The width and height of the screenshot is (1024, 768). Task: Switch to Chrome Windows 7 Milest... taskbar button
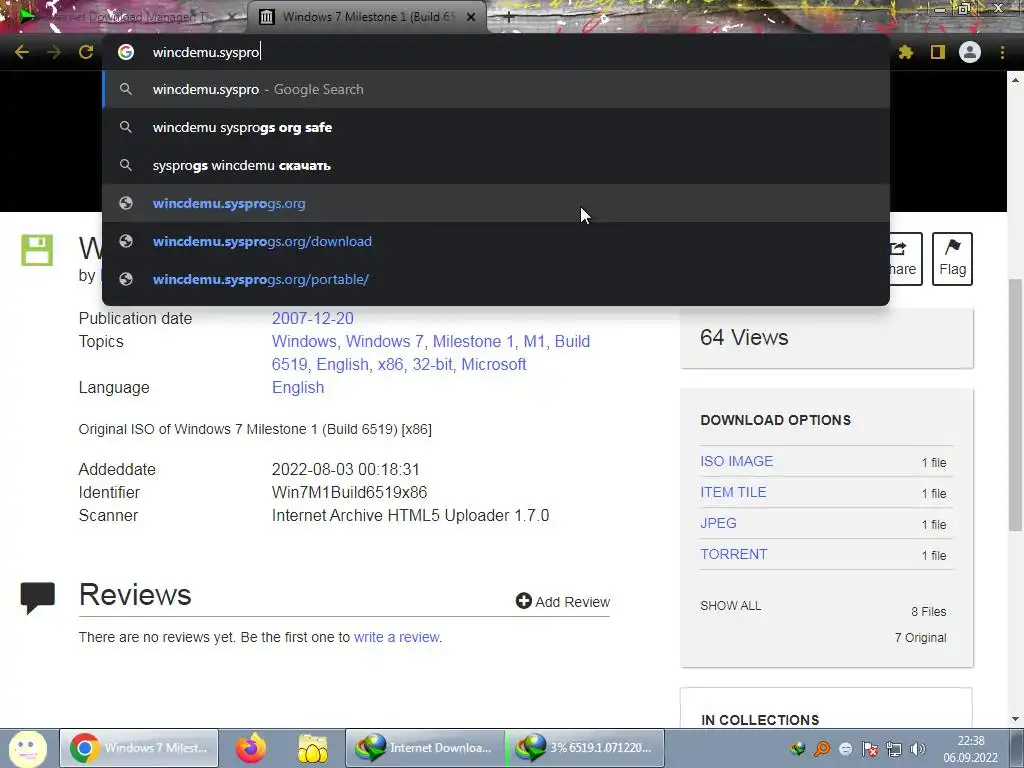(139, 748)
